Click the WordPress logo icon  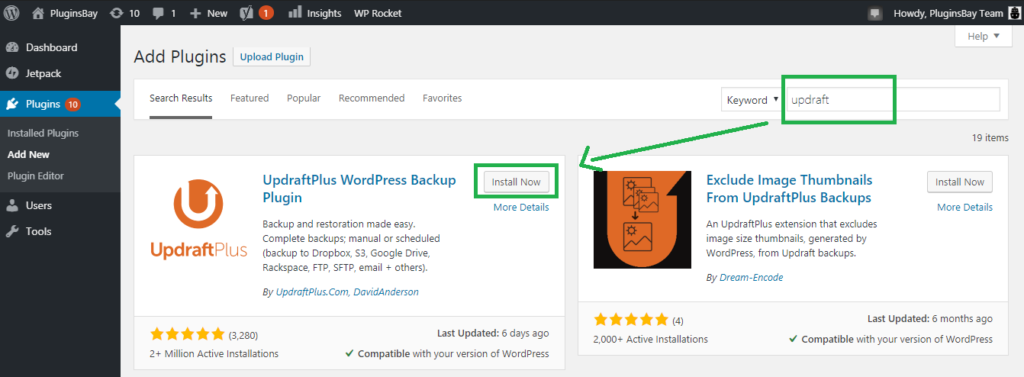point(11,12)
